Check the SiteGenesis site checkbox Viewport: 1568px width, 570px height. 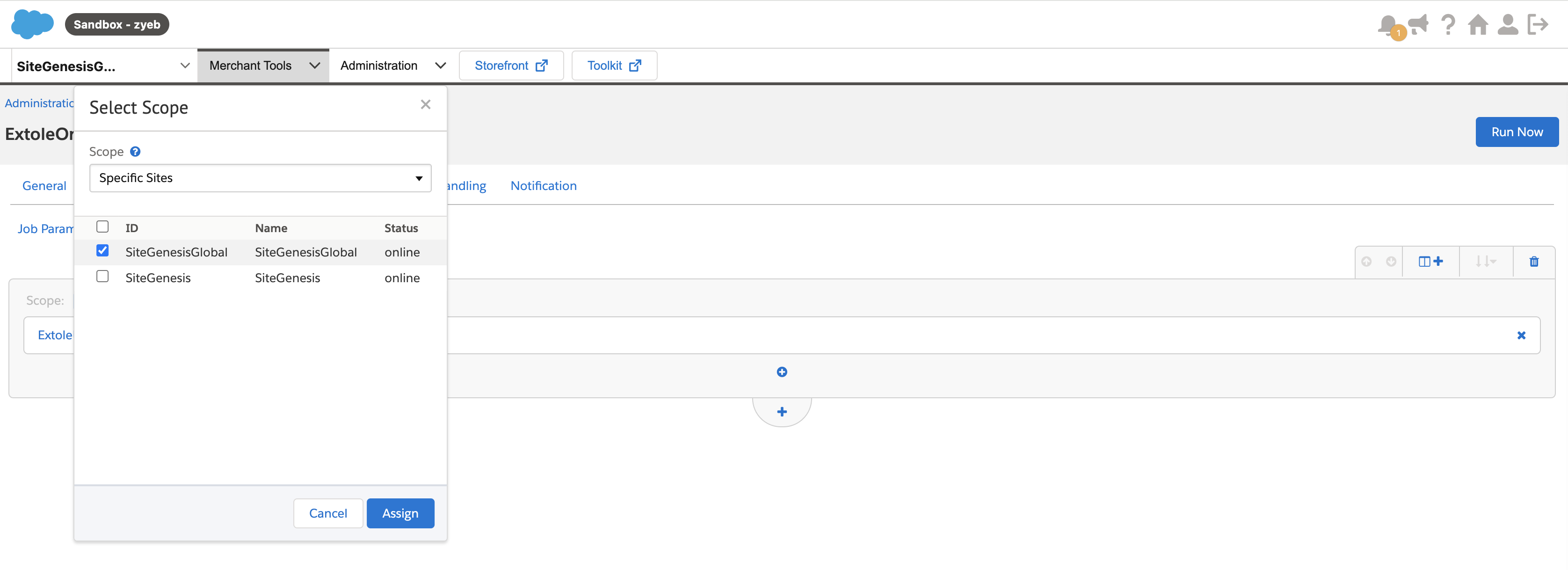coord(102,277)
